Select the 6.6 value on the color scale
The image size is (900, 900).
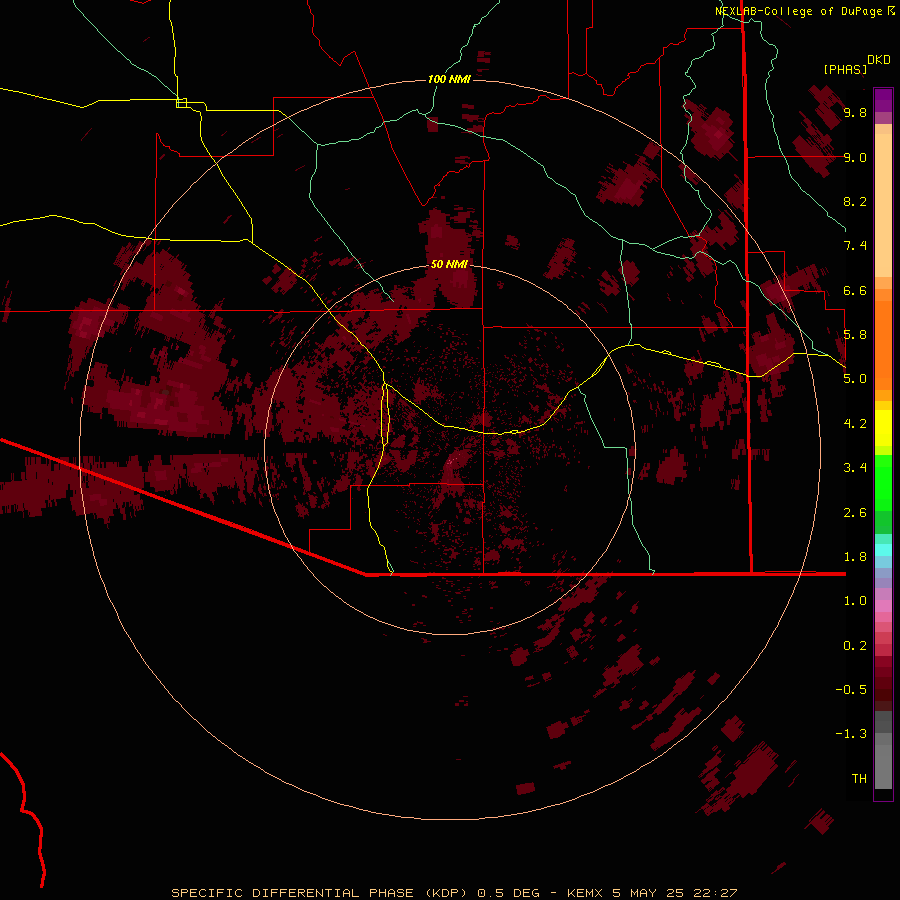(x=855, y=290)
